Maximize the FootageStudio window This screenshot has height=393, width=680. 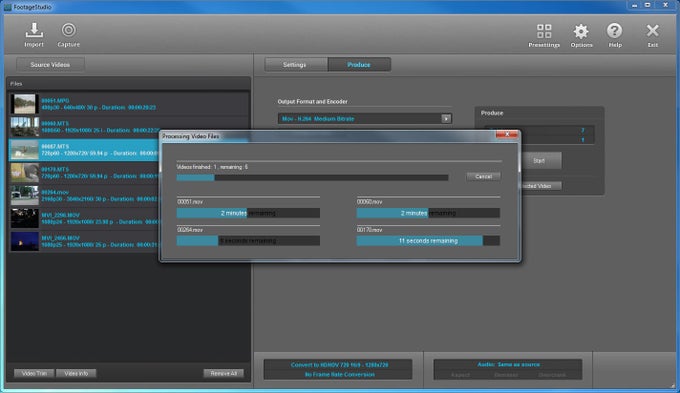(647, 5)
